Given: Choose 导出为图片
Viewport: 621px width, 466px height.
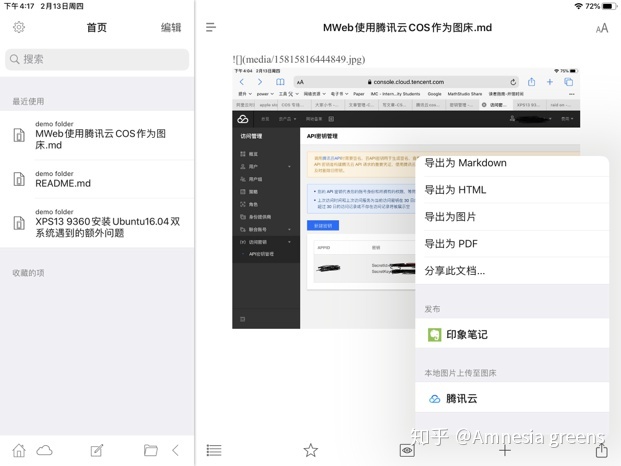Looking at the screenshot, I should 512,217.
